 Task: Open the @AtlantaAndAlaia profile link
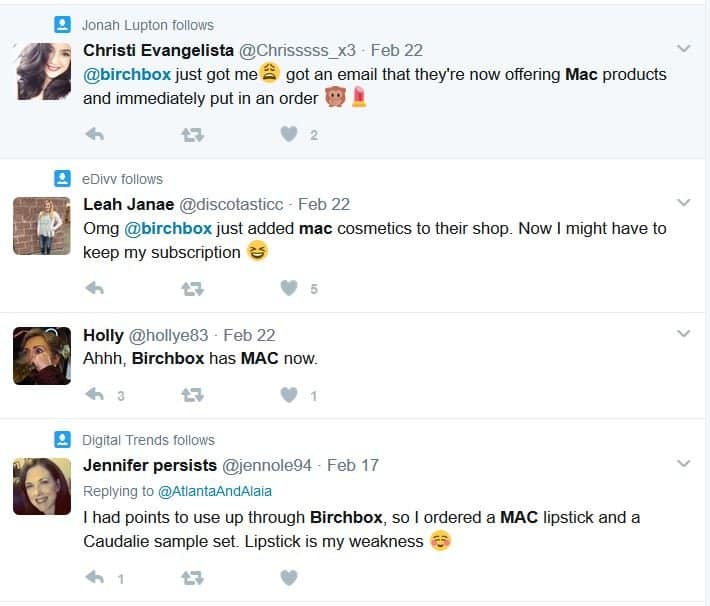[x=213, y=491]
